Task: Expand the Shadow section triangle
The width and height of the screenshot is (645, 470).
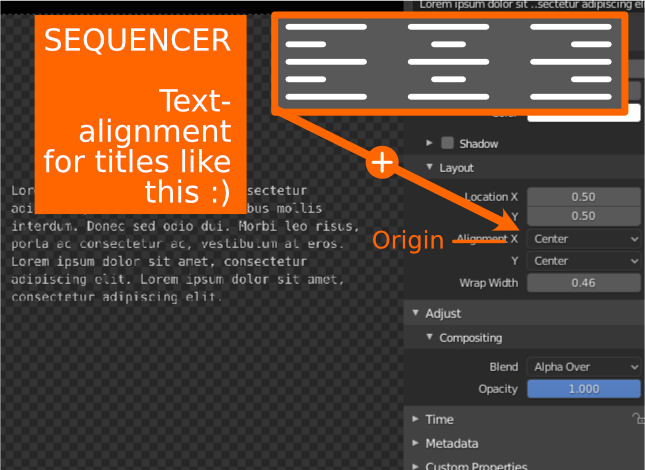Action: [429, 143]
